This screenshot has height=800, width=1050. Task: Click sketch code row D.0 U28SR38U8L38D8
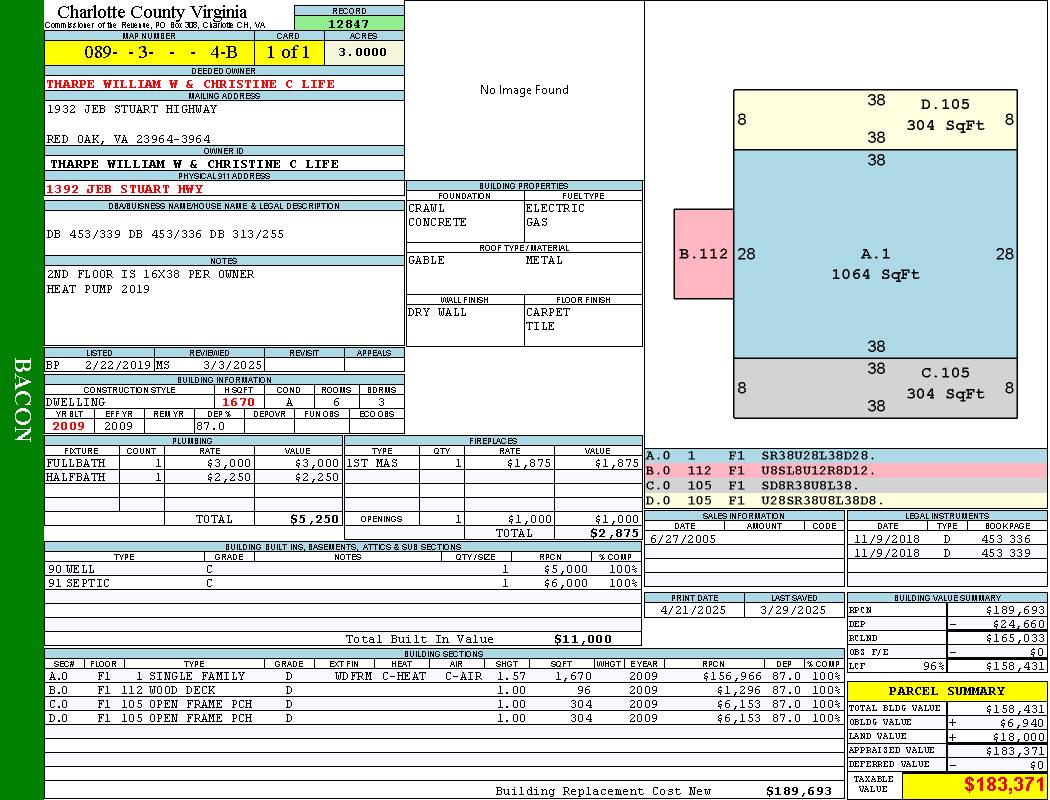click(x=846, y=500)
